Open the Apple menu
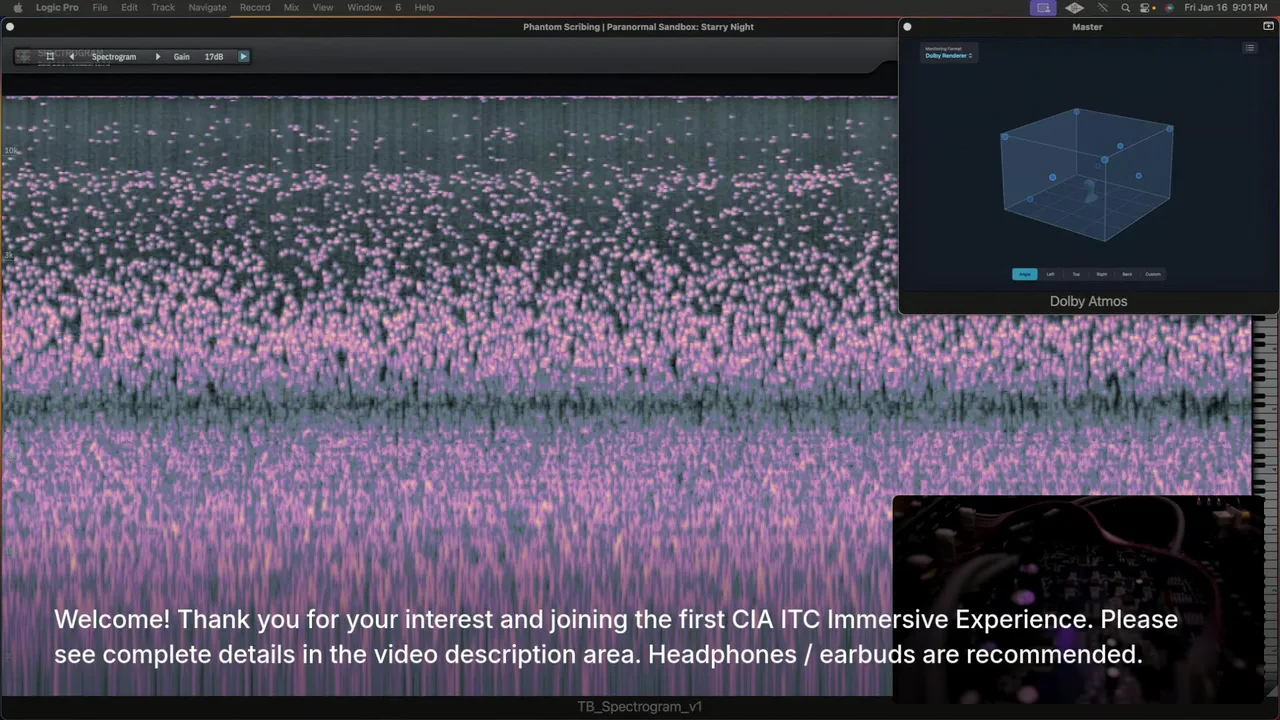 pos(17,7)
